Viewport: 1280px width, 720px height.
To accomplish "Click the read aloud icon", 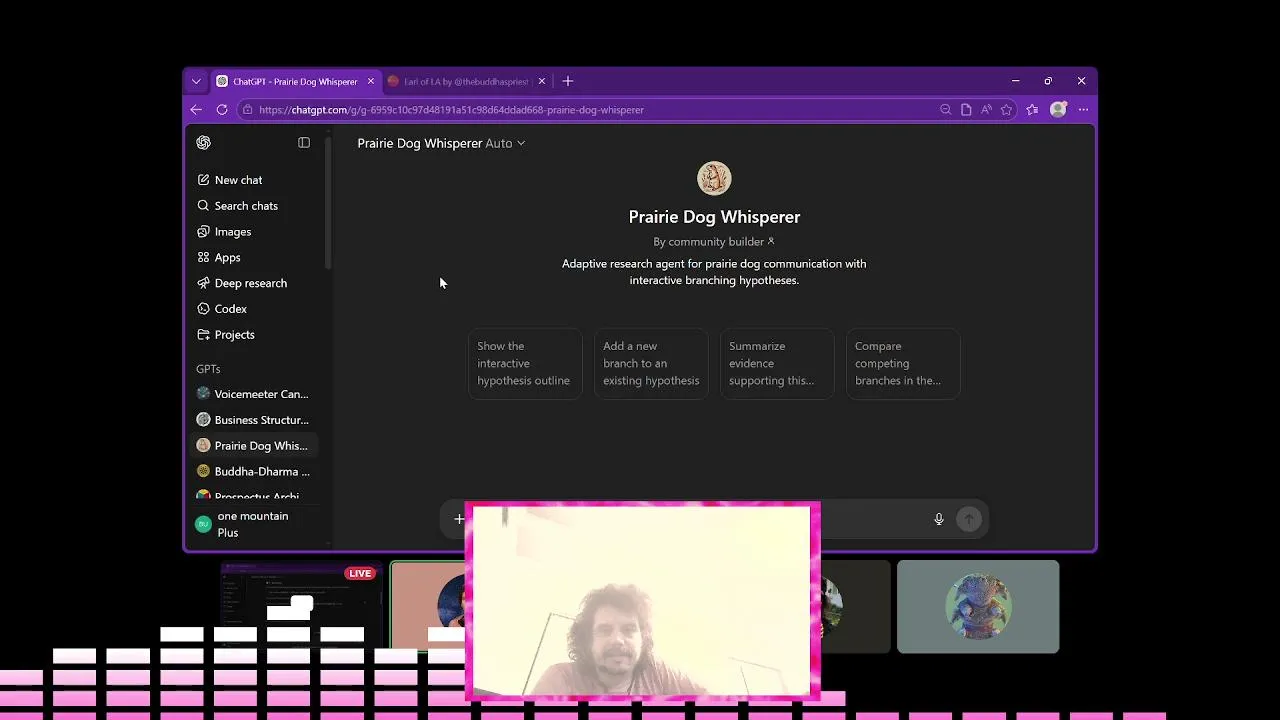I will point(986,110).
